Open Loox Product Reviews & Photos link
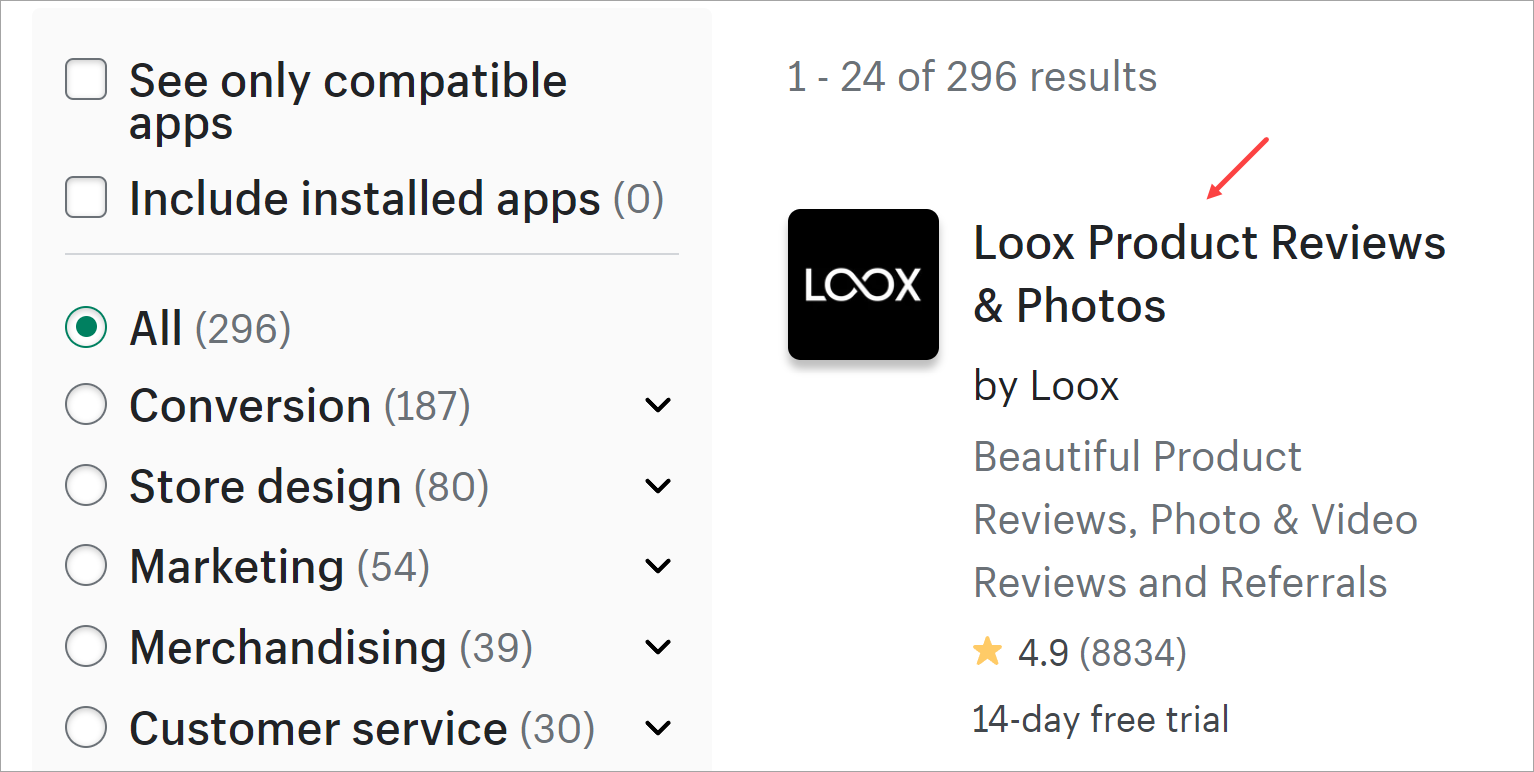The height and width of the screenshot is (772, 1534). [1210, 273]
